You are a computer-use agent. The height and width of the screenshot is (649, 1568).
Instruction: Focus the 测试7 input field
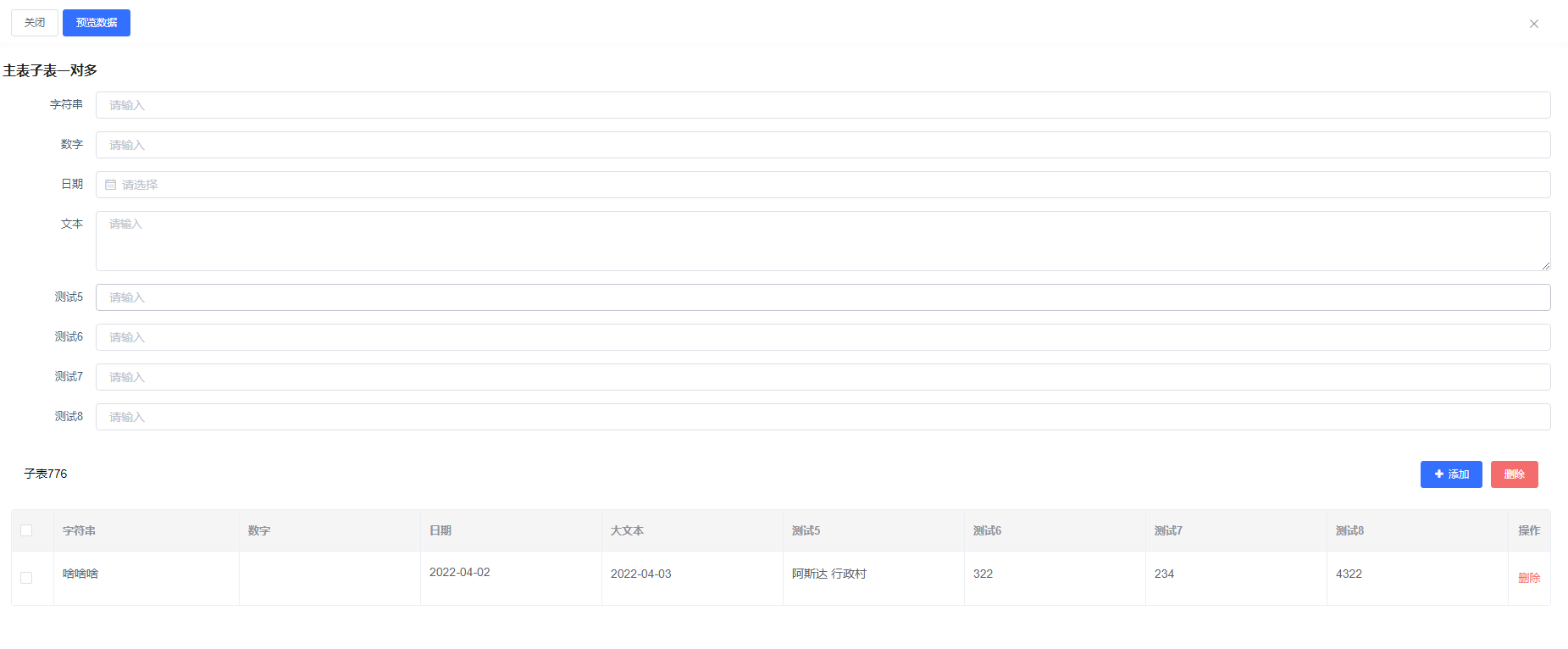pos(822,377)
